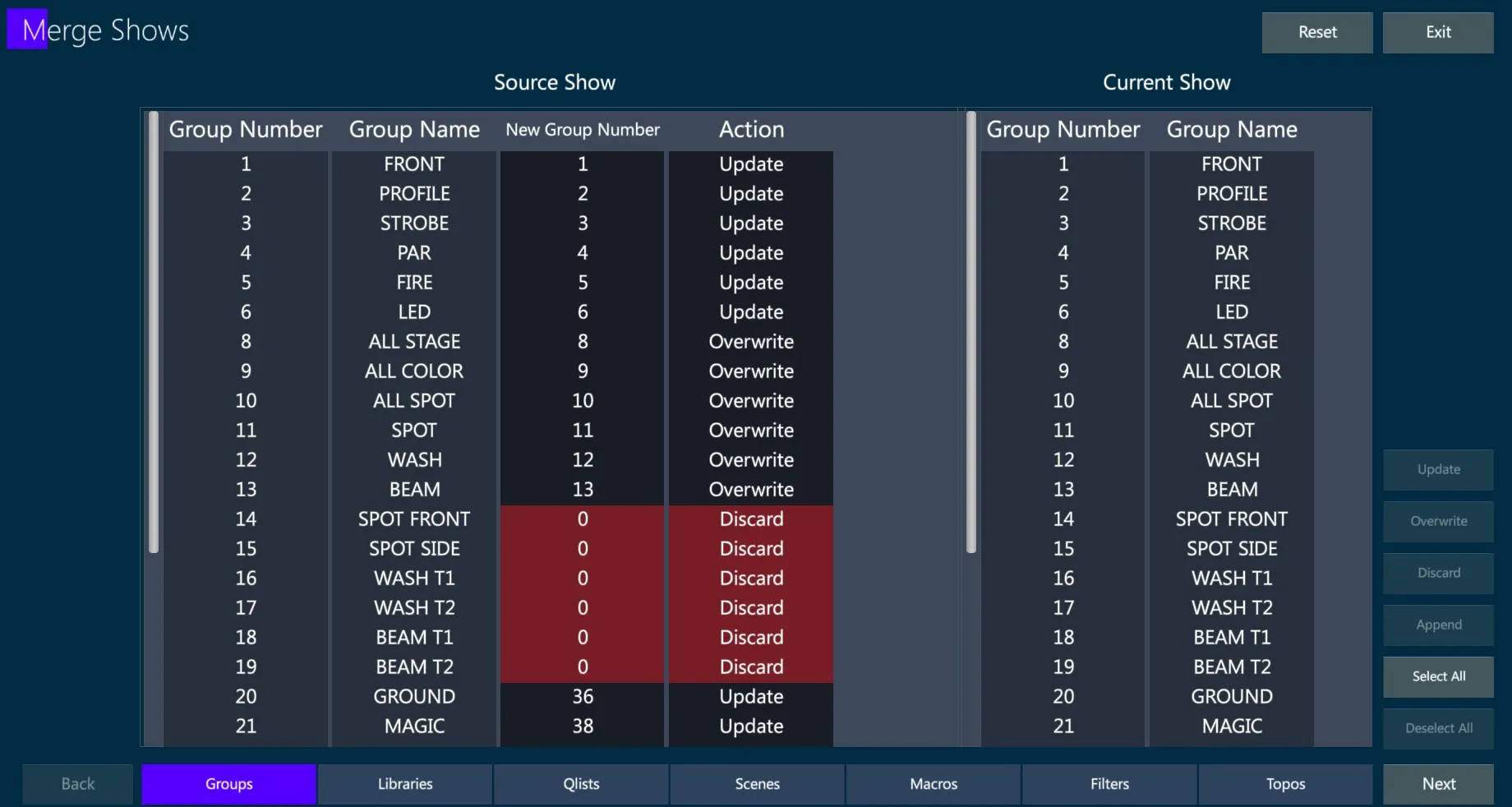Switch to the Libraries tab
Image resolution: width=1512 pixels, height=807 pixels.
click(405, 784)
